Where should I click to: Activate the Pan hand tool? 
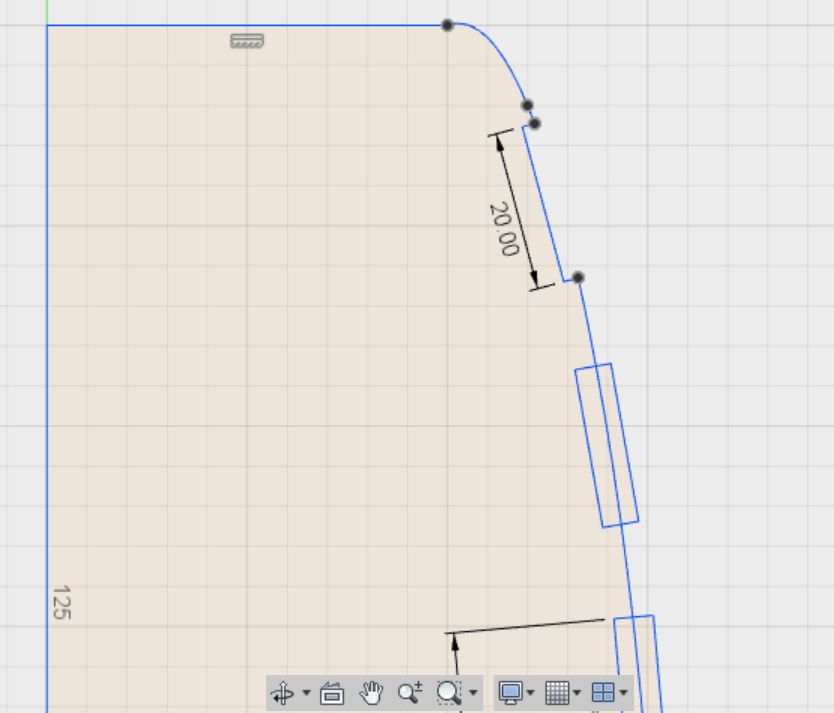click(x=371, y=693)
